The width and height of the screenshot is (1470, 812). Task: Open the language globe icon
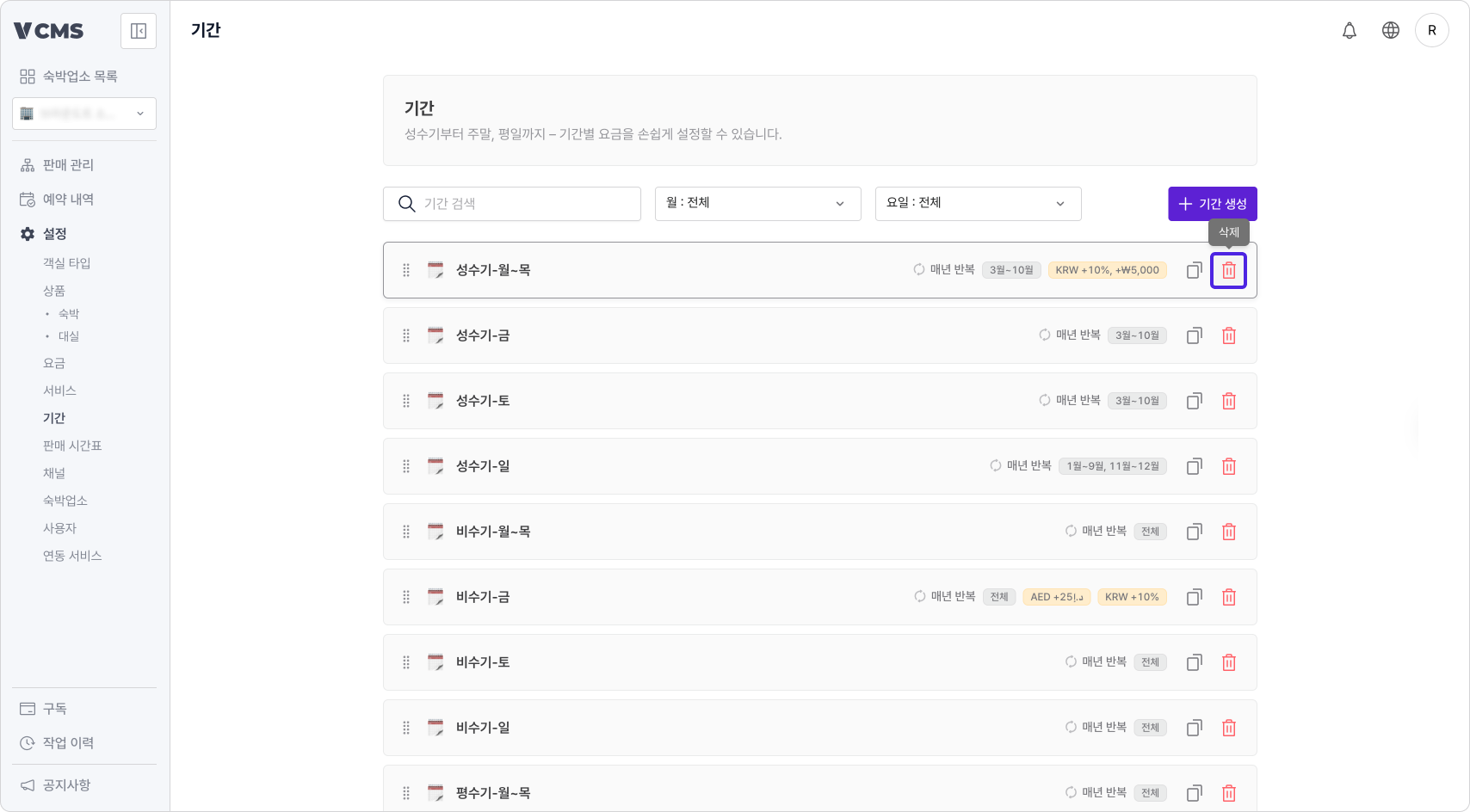coord(1391,30)
